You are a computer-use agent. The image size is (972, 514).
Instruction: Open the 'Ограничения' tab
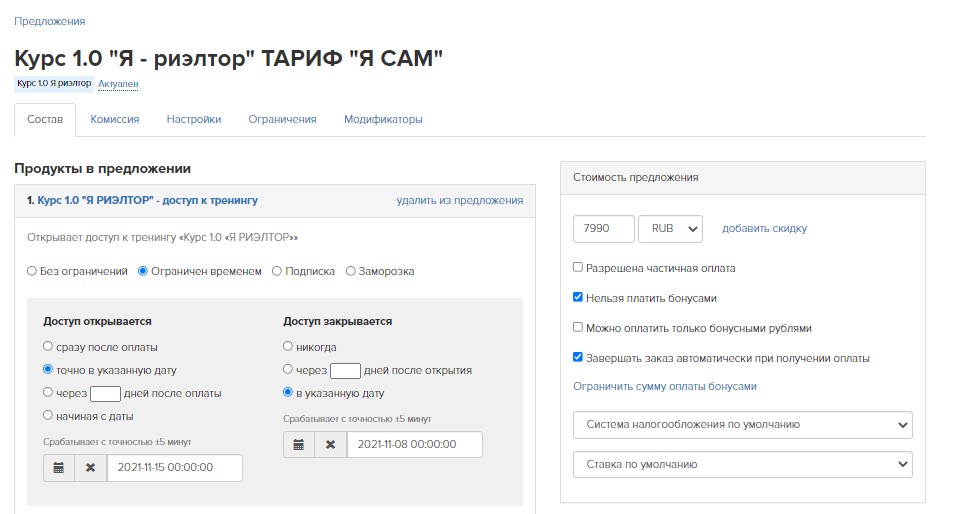pyautogui.click(x=283, y=120)
